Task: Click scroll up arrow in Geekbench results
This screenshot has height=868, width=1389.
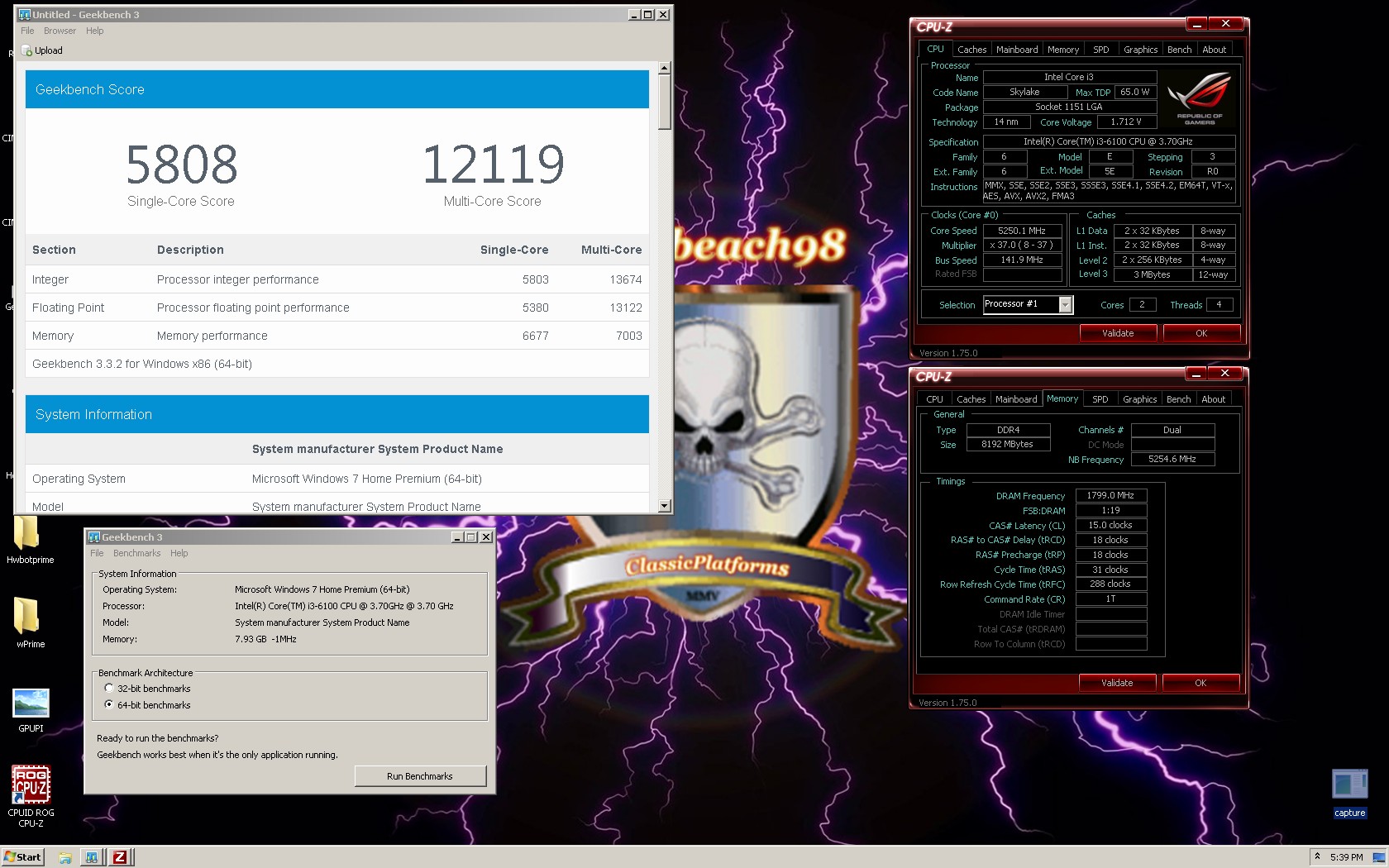Action: tap(664, 69)
